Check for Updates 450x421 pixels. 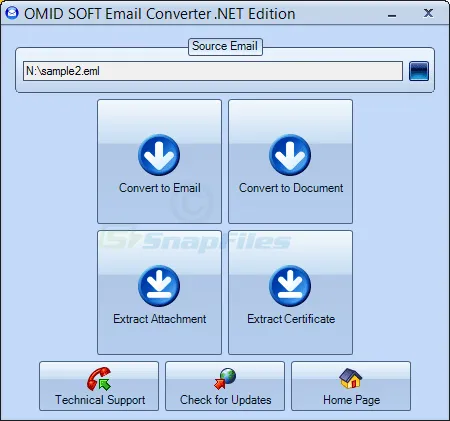(x=225, y=386)
